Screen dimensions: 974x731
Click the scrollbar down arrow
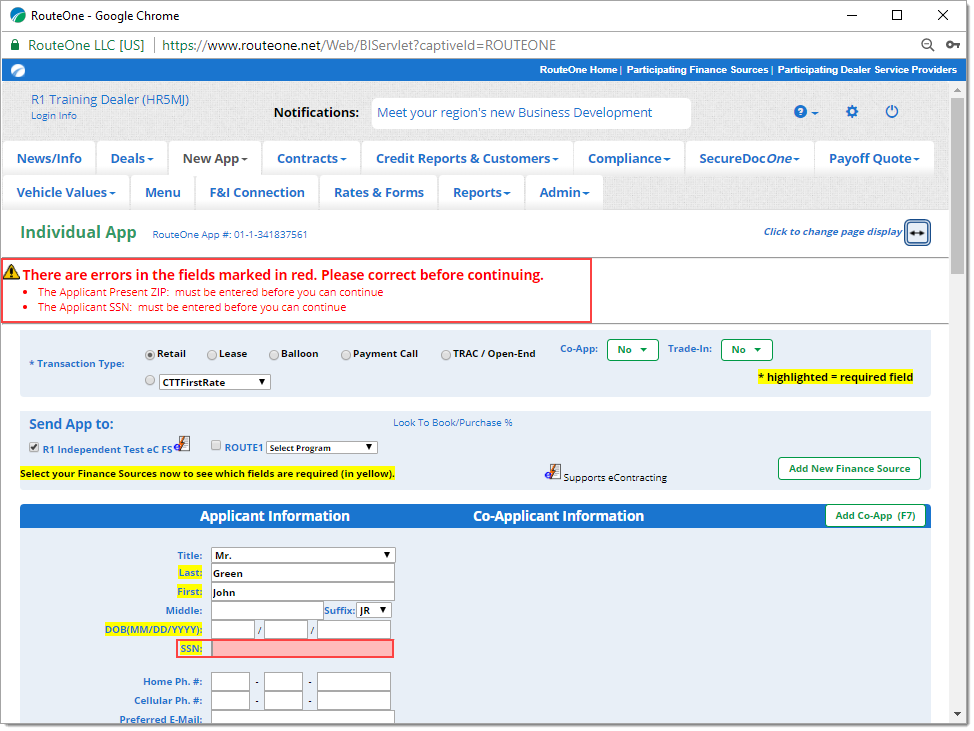tap(957, 714)
